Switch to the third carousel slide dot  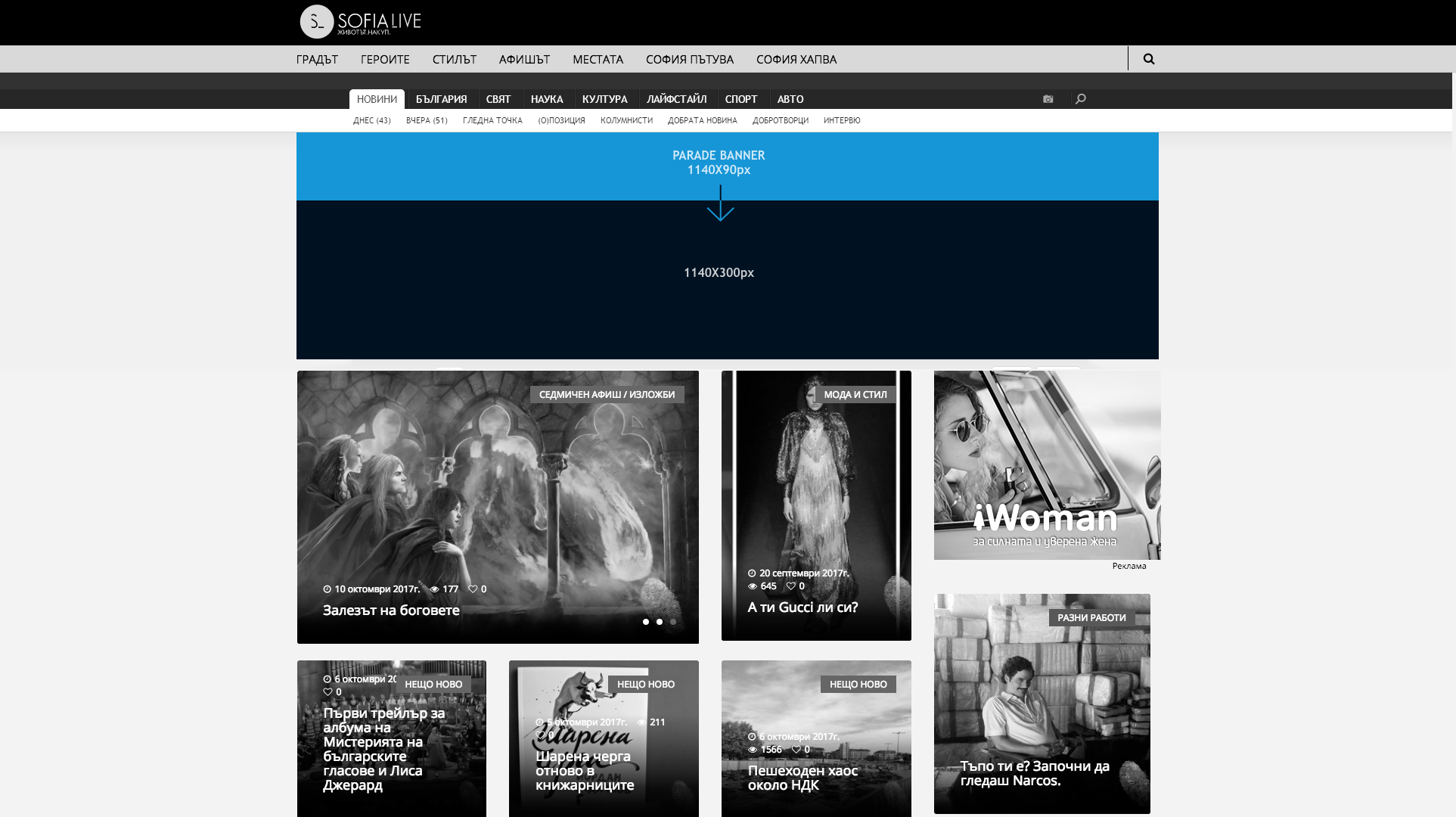[x=673, y=622]
